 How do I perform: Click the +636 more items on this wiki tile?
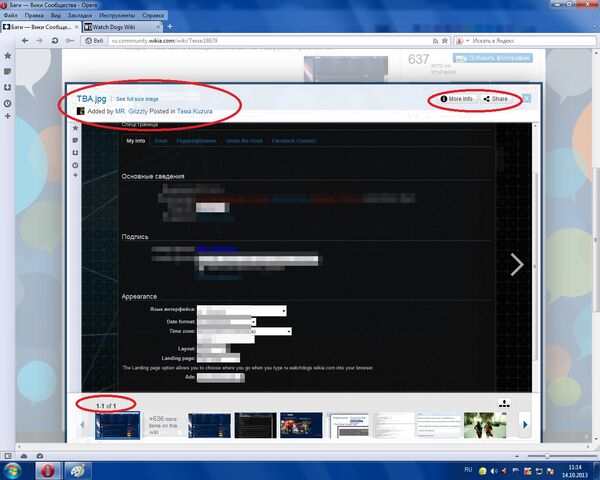click(163, 425)
